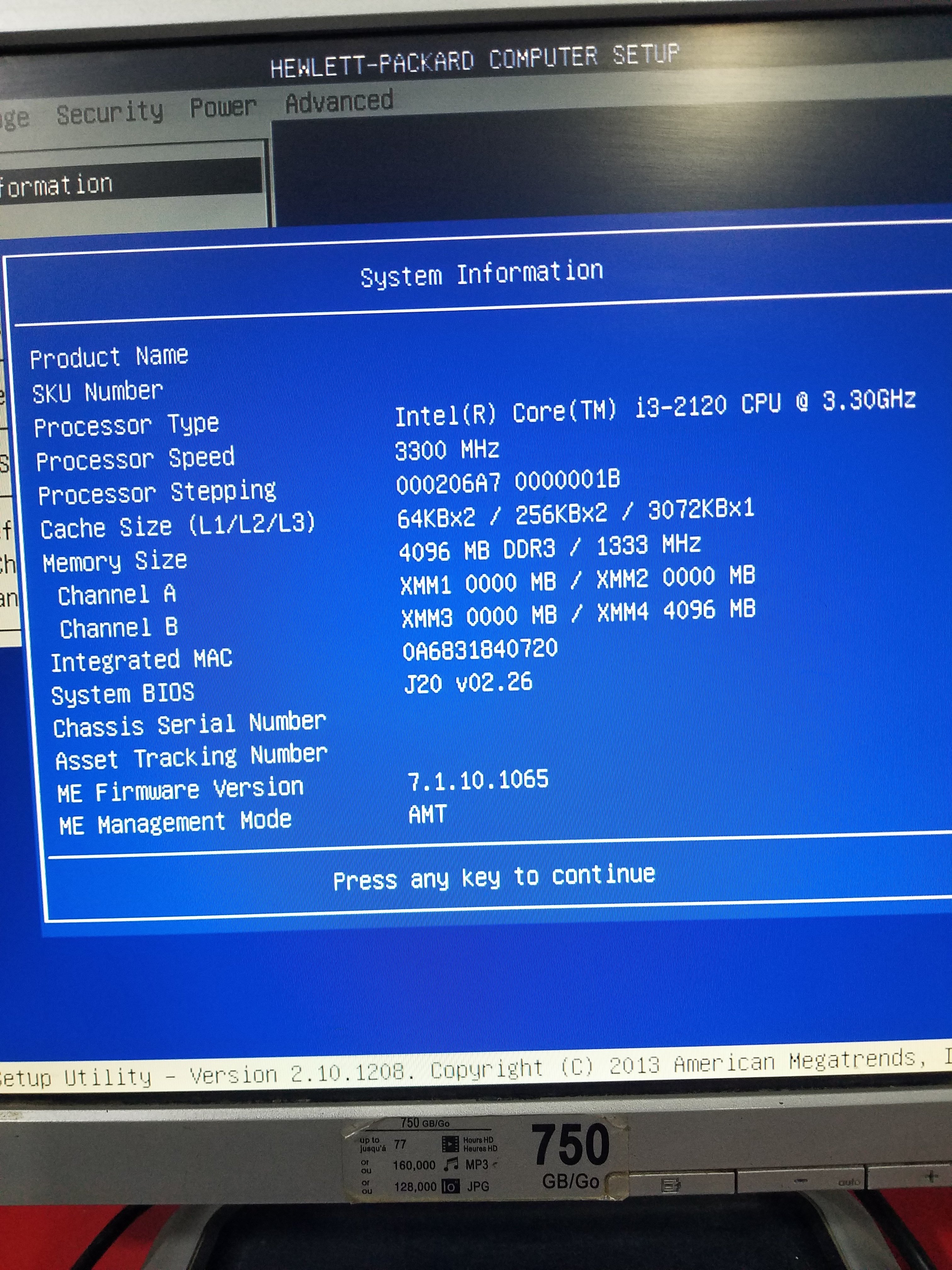The height and width of the screenshot is (1270, 952).
Task: Click the monitor's menu button icon
Action: click(x=670, y=1185)
